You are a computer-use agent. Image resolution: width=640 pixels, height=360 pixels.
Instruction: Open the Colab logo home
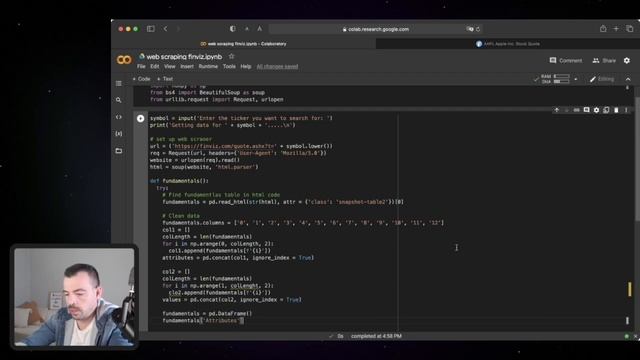[124, 60]
